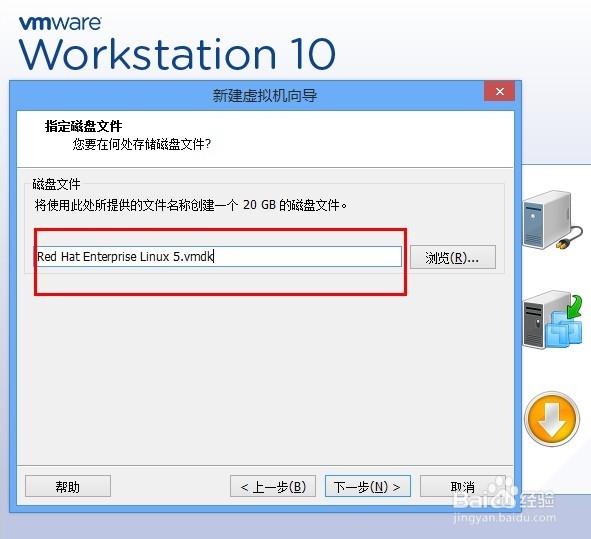Image resolution: width=591 pixels, height=539 pixels.
Task: Open the 浏览(R)... browse button
Action: point(453,257)
